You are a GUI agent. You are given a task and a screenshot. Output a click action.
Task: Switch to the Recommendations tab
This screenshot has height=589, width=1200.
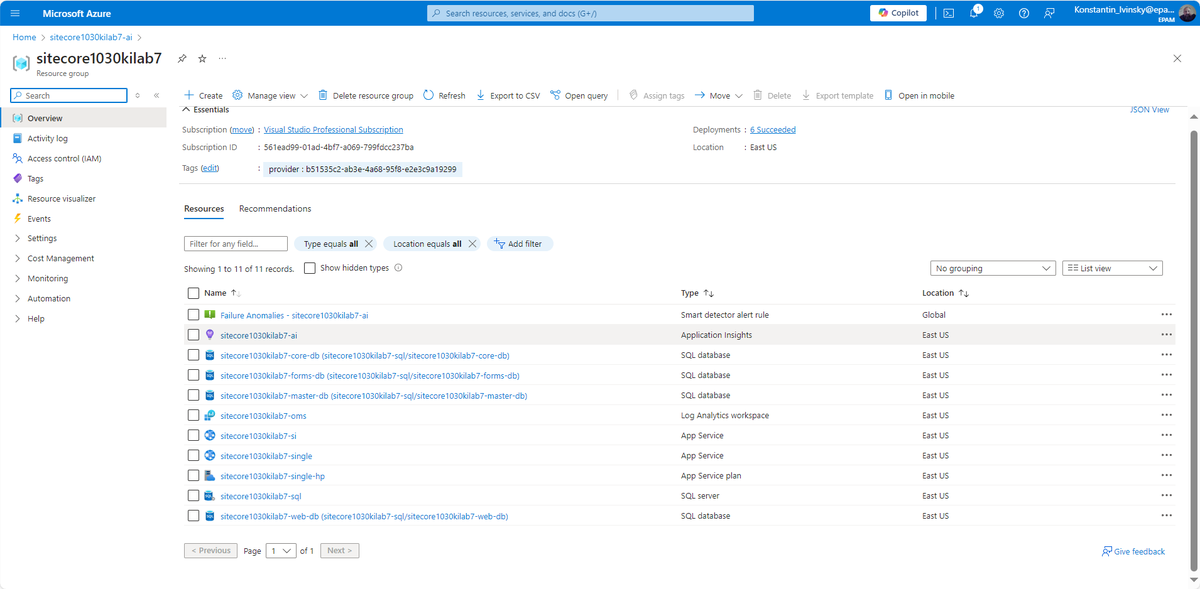(277, 208)
